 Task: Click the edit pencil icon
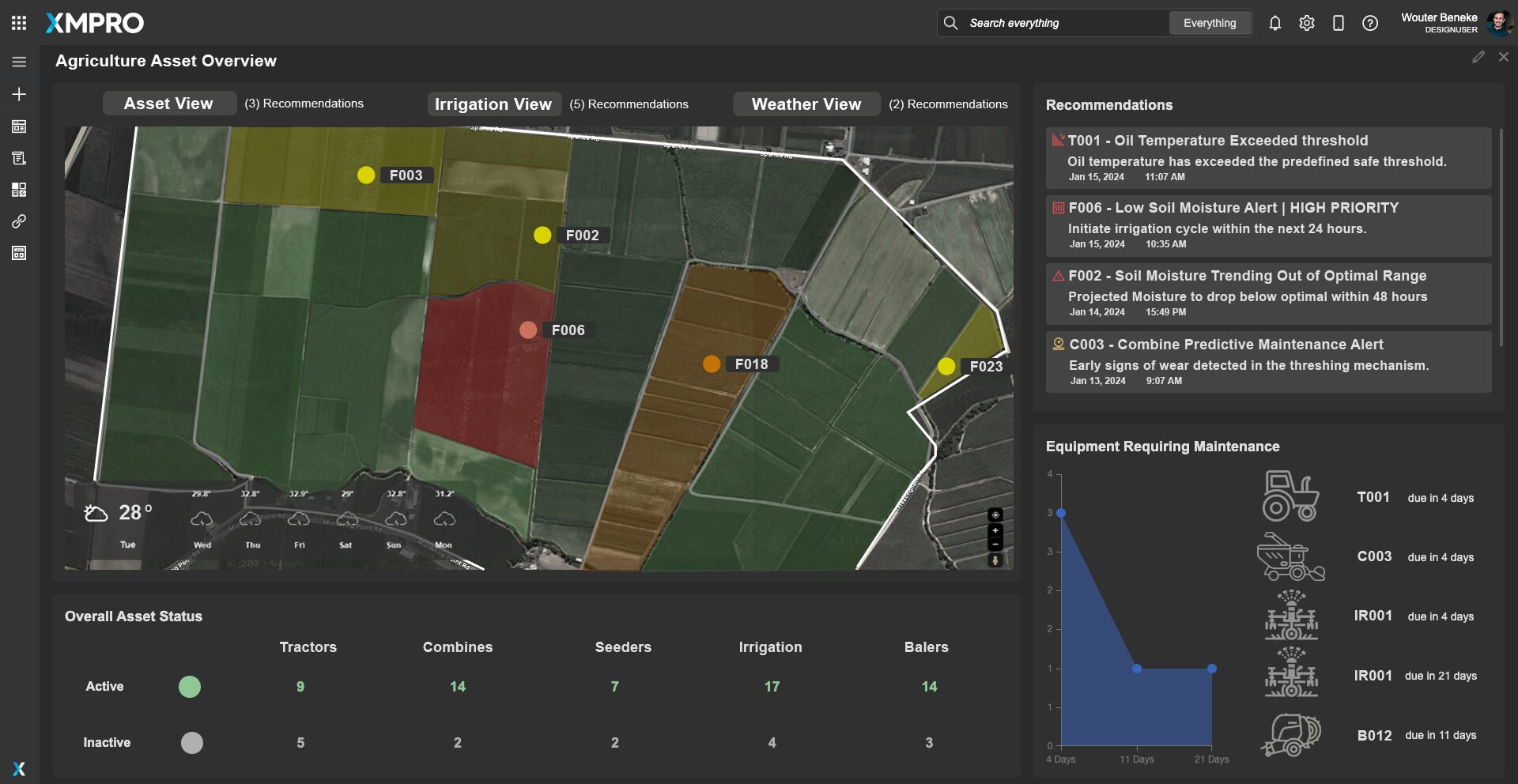pyautogui.click(x=1478, y=57)
